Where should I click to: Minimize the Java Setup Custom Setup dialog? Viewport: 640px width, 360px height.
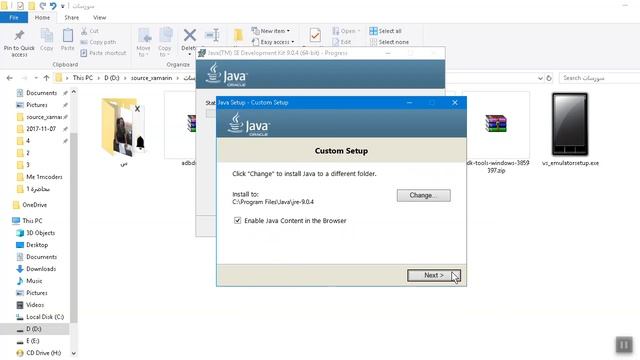coord(409,103)
